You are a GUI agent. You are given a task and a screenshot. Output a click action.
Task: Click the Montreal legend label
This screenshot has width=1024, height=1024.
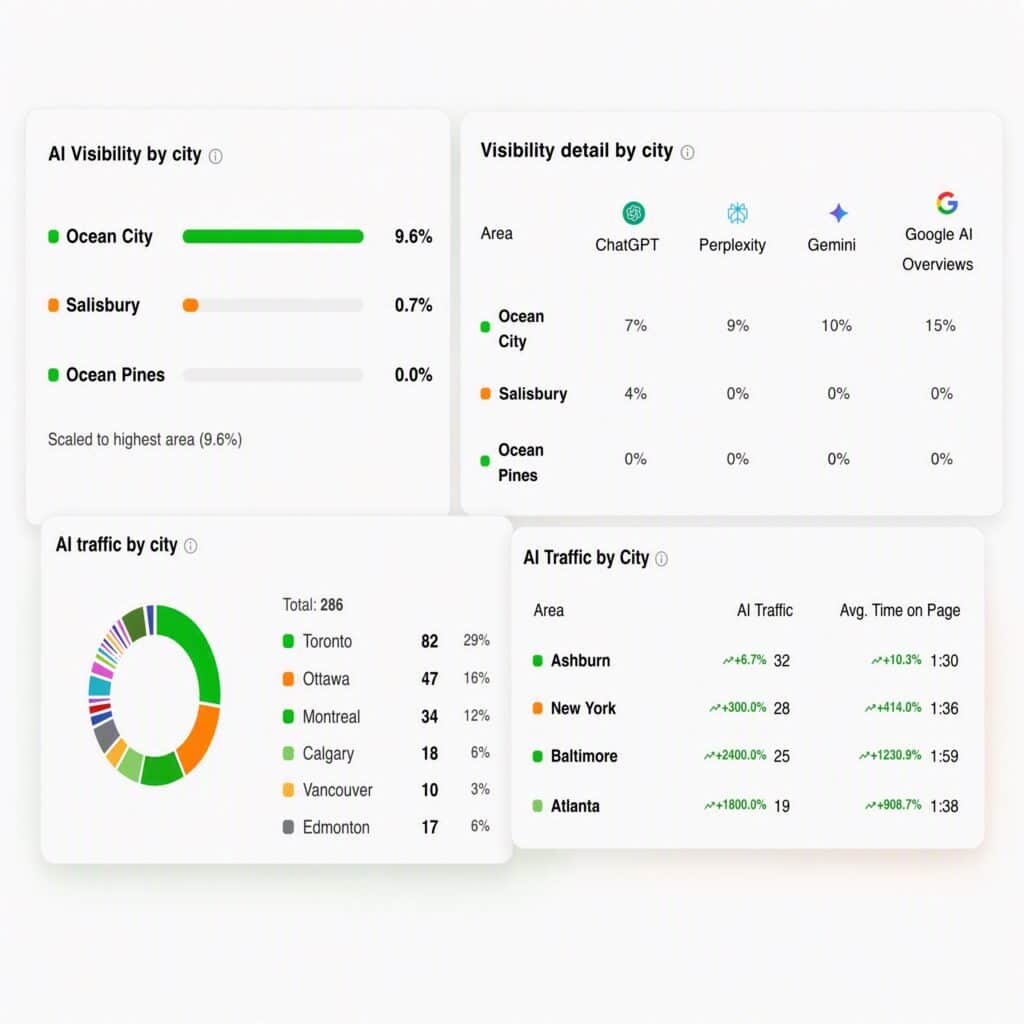tap(331, 716)
